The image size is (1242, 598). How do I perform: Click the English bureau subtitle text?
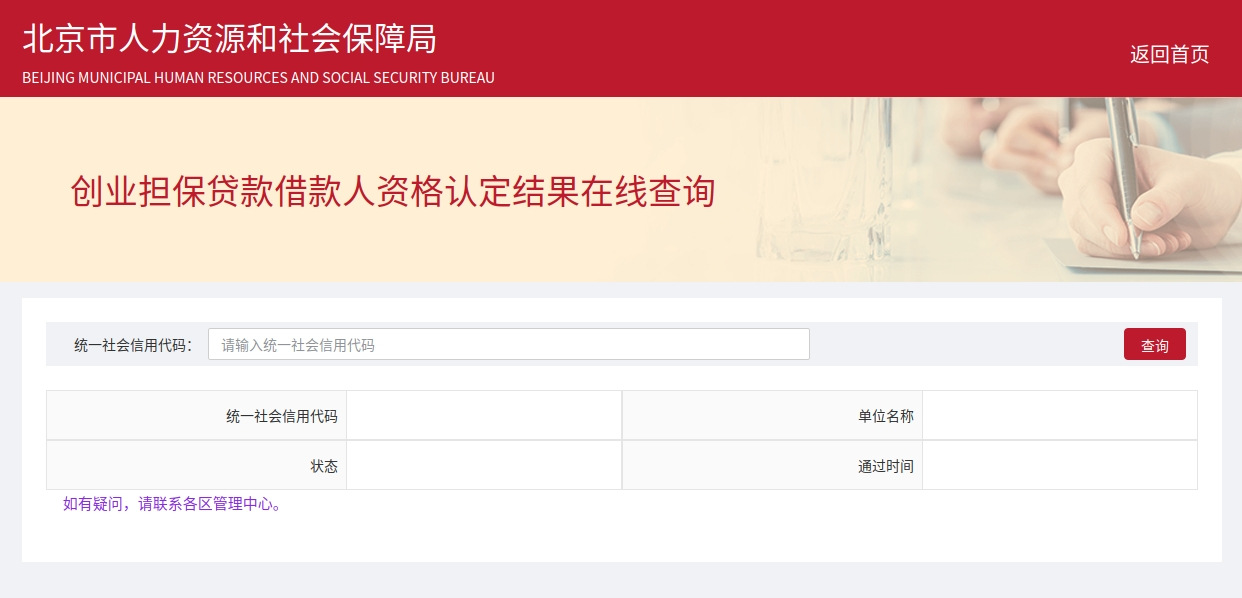point(258,77)
